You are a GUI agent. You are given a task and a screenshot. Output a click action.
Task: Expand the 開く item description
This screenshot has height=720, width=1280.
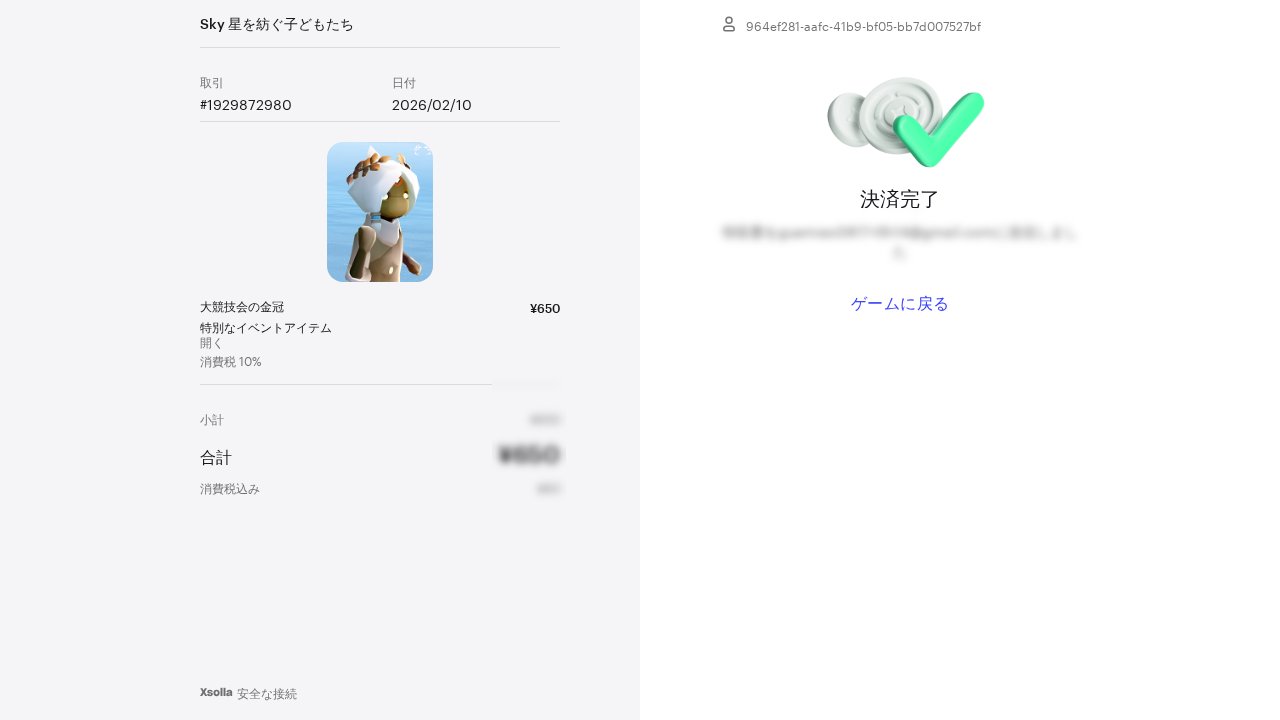coord(211,343)
